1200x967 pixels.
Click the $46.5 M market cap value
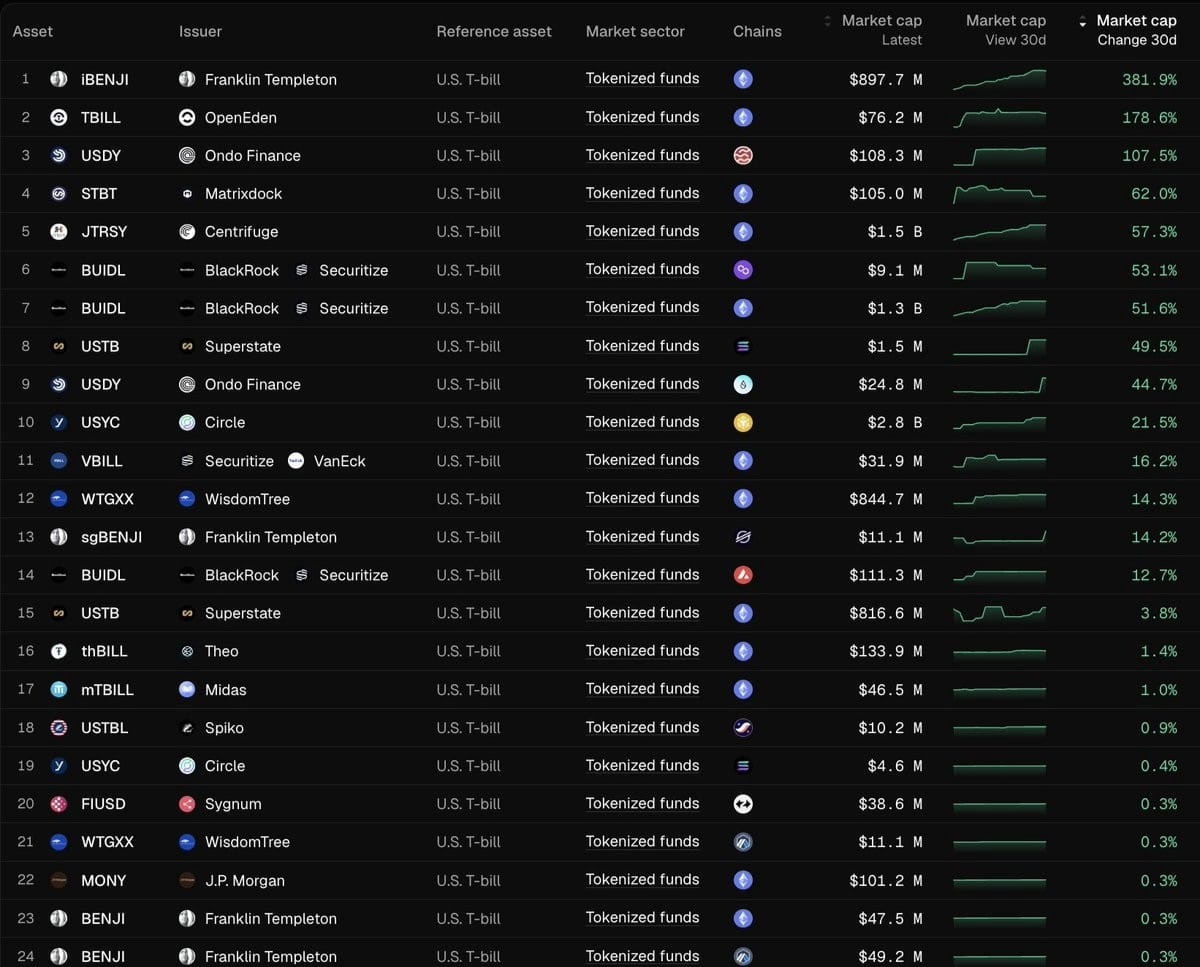point(890,690)
